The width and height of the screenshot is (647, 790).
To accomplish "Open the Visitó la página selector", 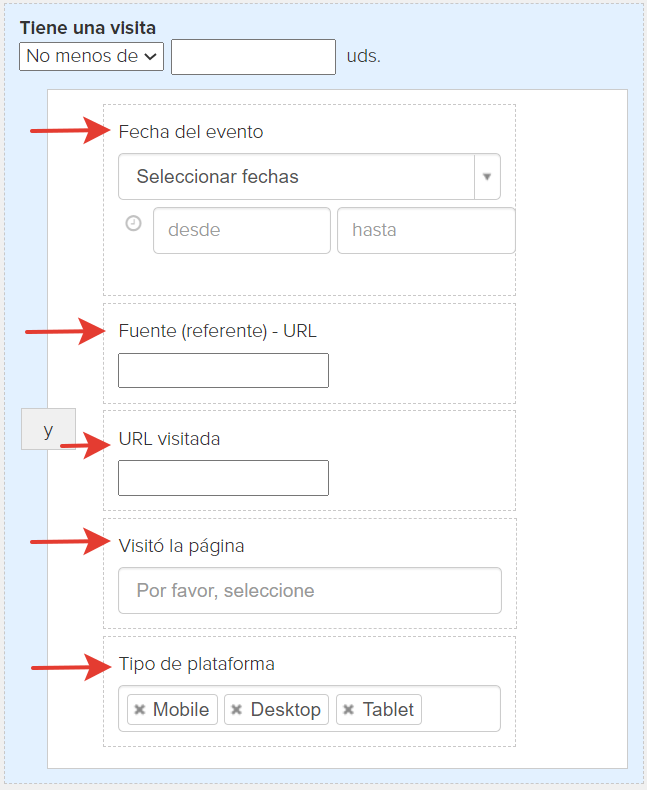I will (310, 590).
